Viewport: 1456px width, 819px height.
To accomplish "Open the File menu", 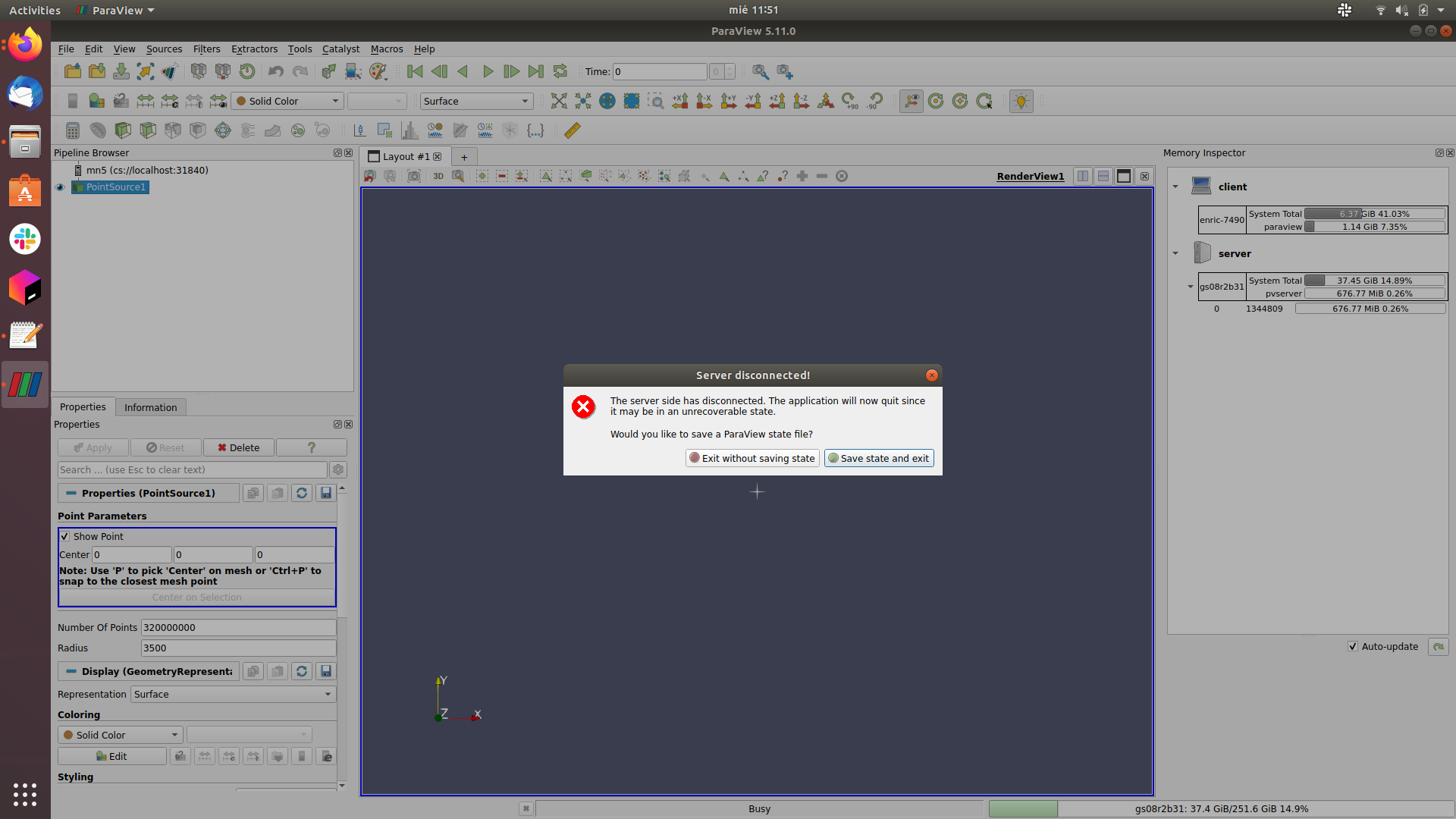I will click(x=66, y=49).
